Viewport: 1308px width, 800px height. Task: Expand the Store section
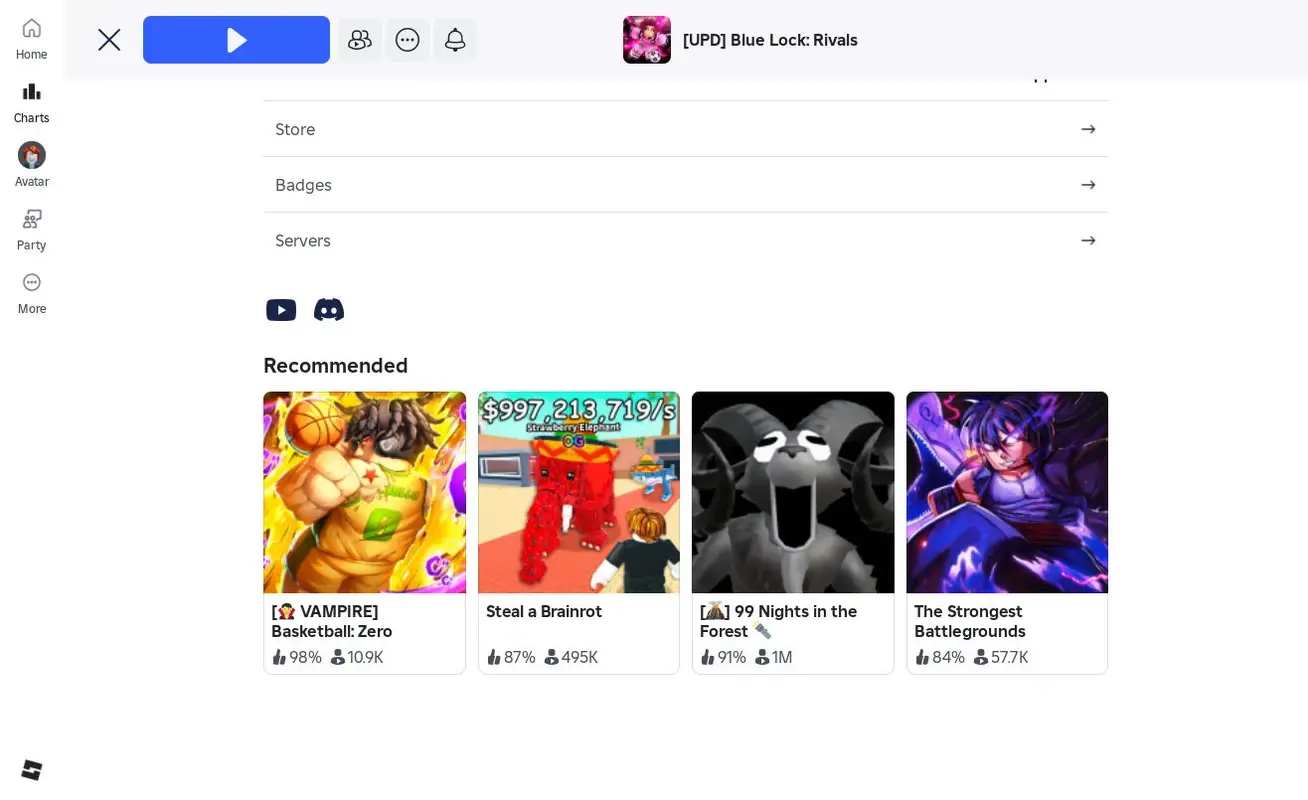[x=685, y=129]
